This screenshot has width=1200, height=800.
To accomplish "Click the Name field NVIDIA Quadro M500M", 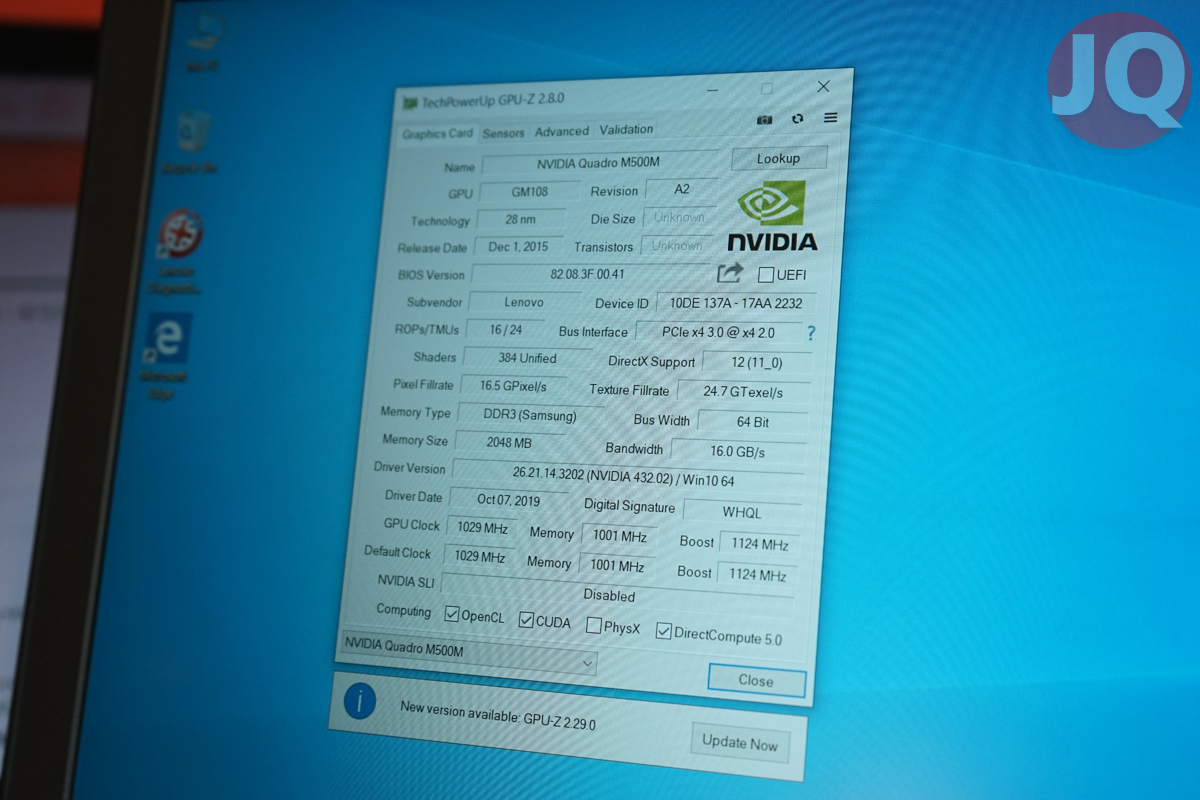I will pos(599,163).
